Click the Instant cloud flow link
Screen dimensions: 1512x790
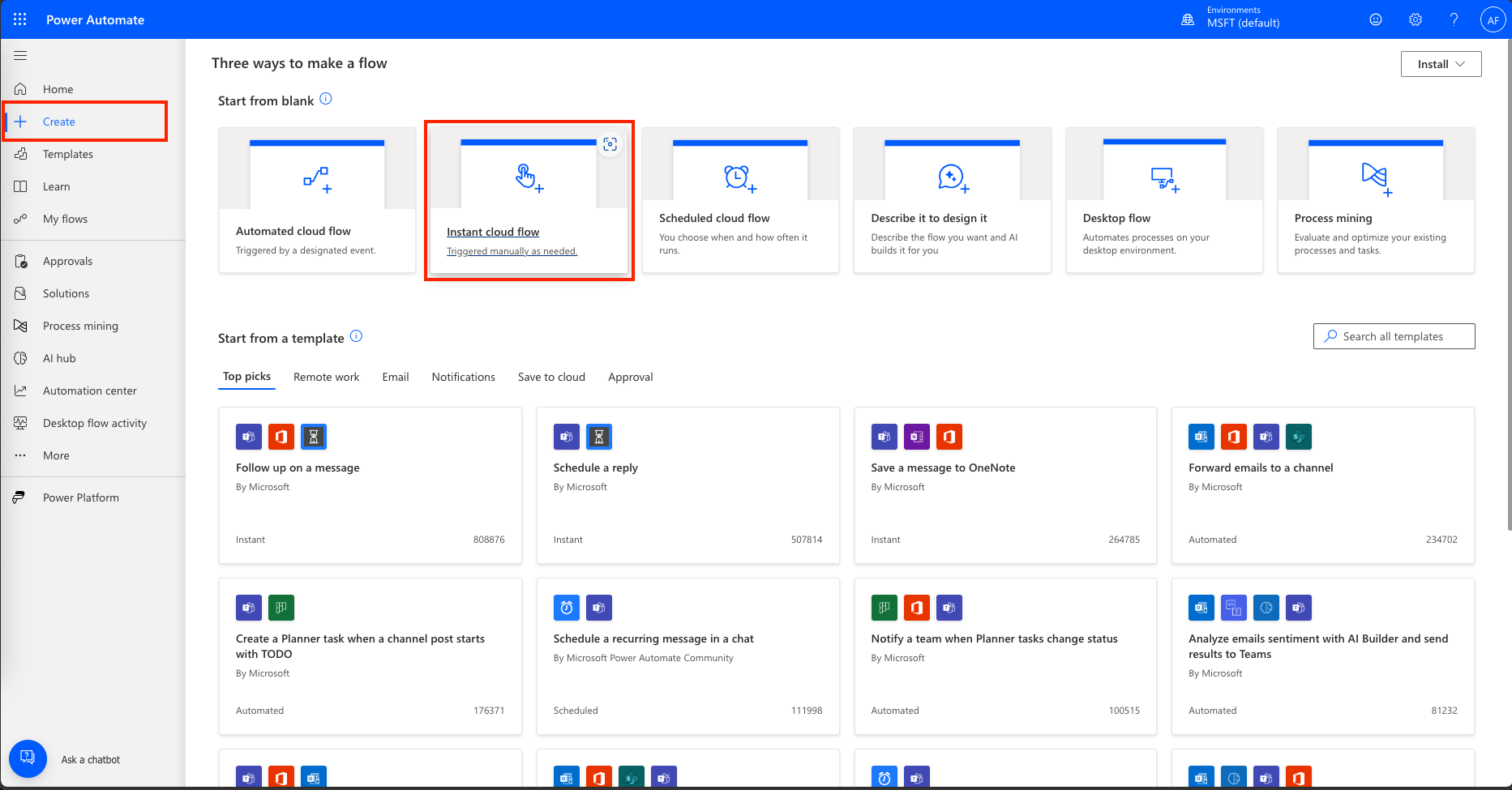[493, 232]
